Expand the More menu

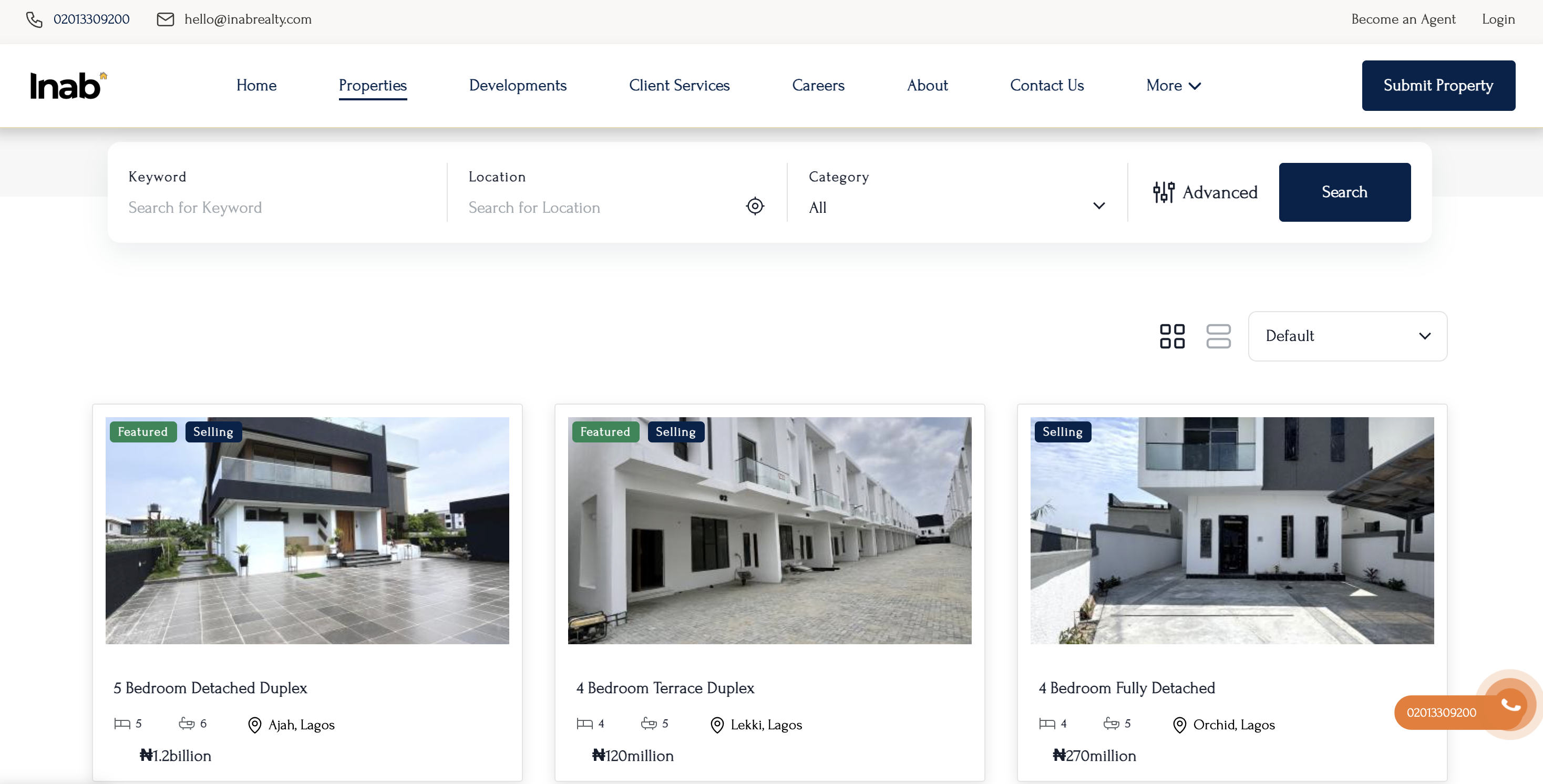click(x=1173, y=86)
